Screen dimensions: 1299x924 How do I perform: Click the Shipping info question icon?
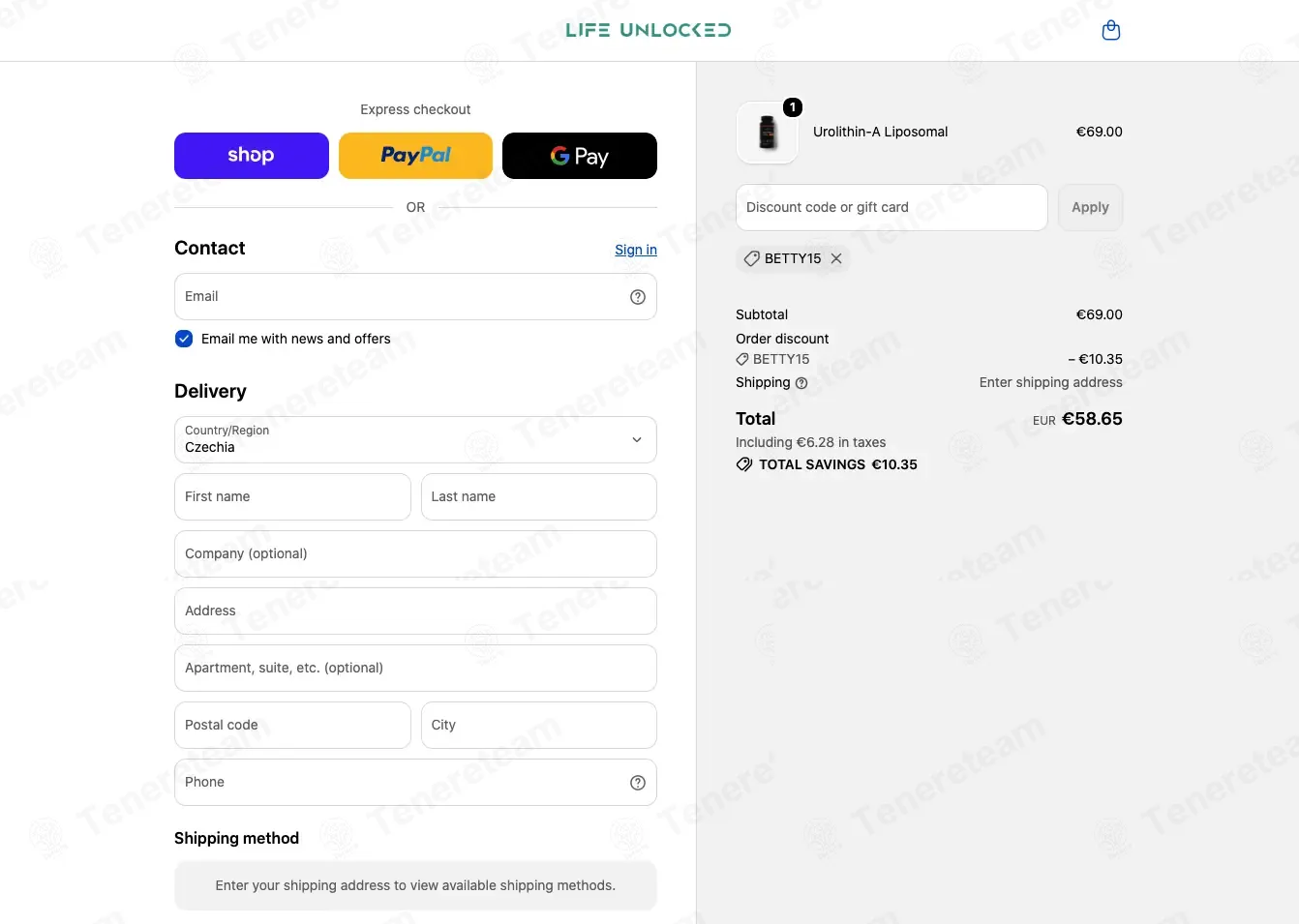click(x=801, y=383)
